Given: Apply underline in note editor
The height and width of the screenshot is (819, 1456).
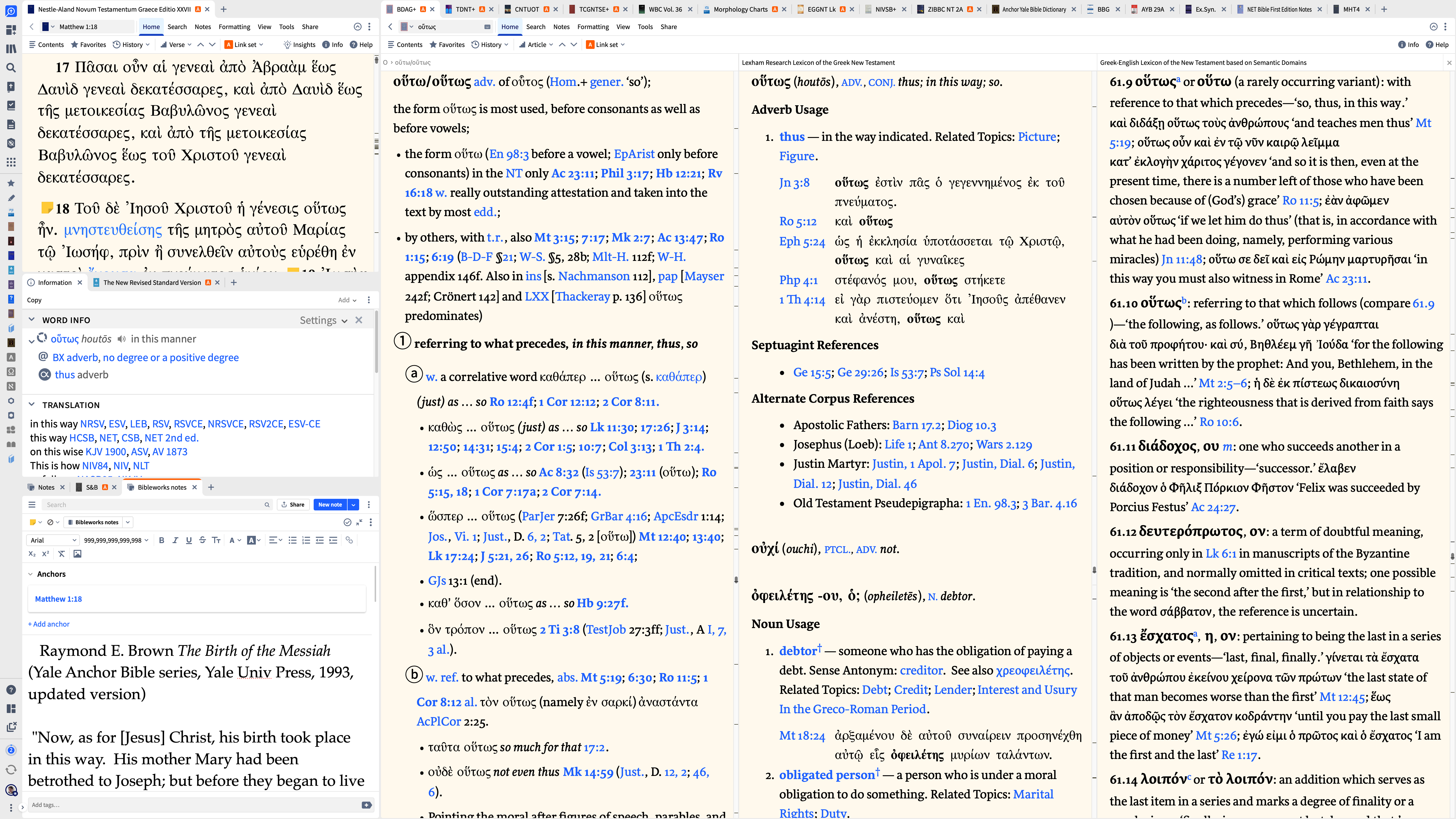Looking at the screenshot, I should click(x=189, y=540).
